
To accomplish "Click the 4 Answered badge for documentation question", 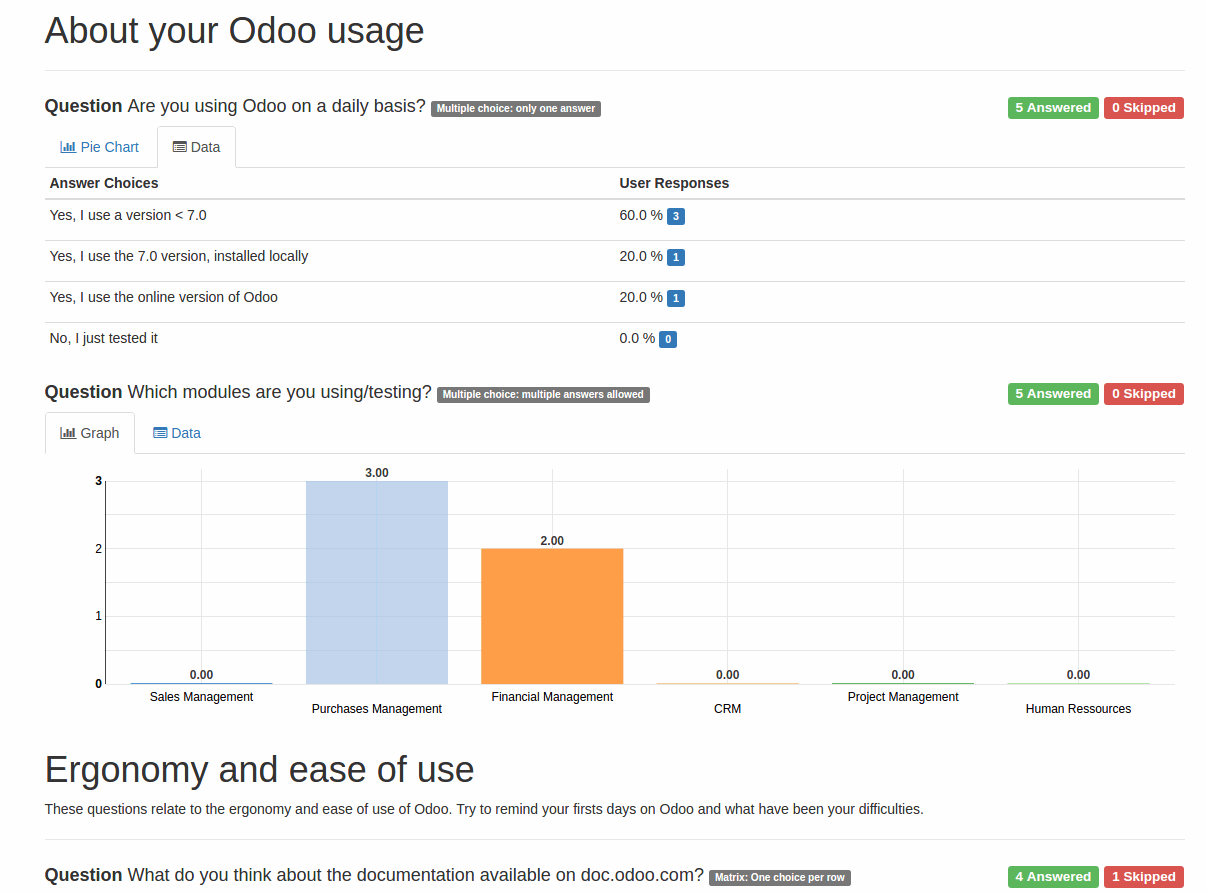I will click(x=1053, y=877).
